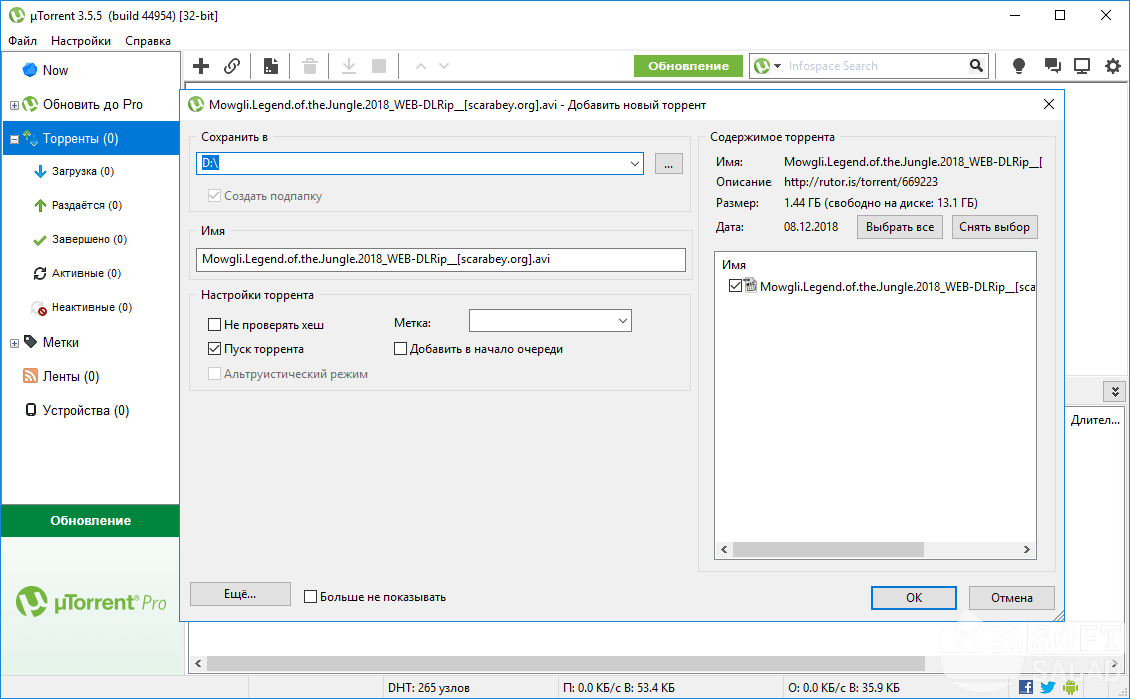The image size is (1130, 699).
Task: Click the search magnifier icon
Action: click(976, 66)
